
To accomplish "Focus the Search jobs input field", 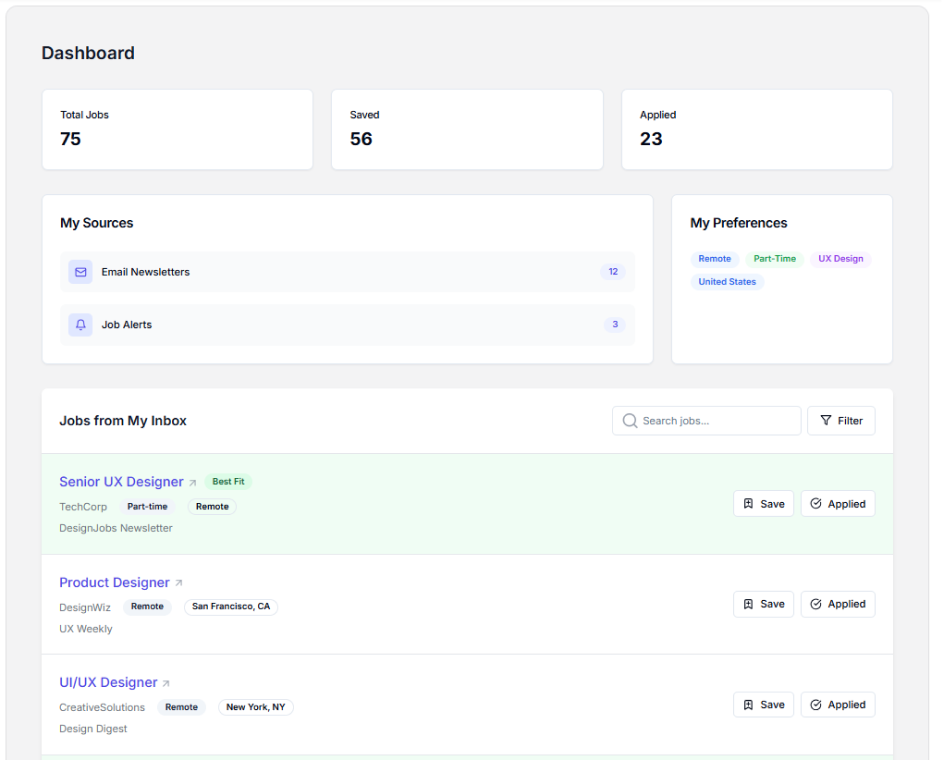I will point(706,421).
